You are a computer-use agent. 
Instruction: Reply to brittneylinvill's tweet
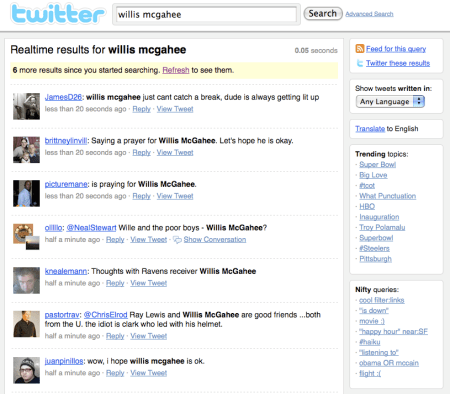point(142,152)
